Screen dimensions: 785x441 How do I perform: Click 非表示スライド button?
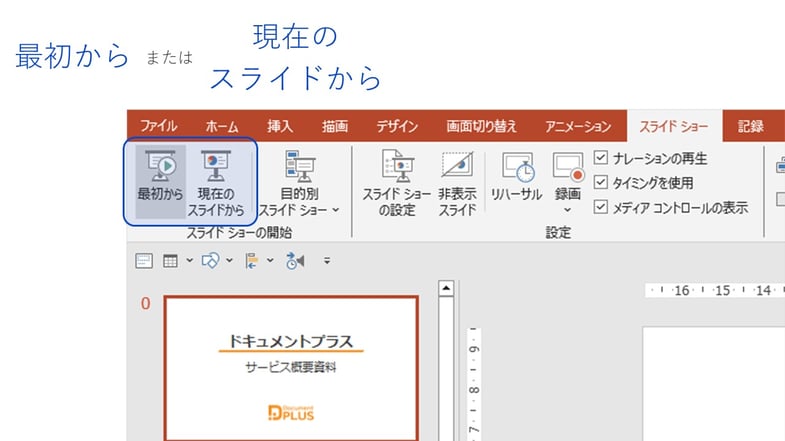click(457, 183)
